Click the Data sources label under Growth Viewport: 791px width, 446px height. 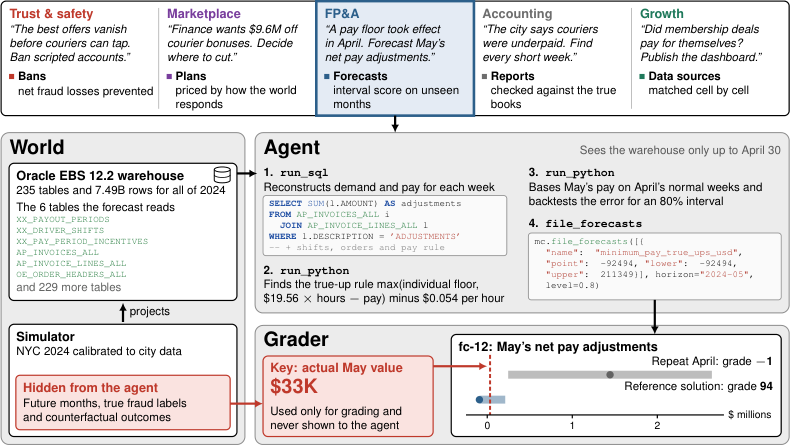point(685,76)
